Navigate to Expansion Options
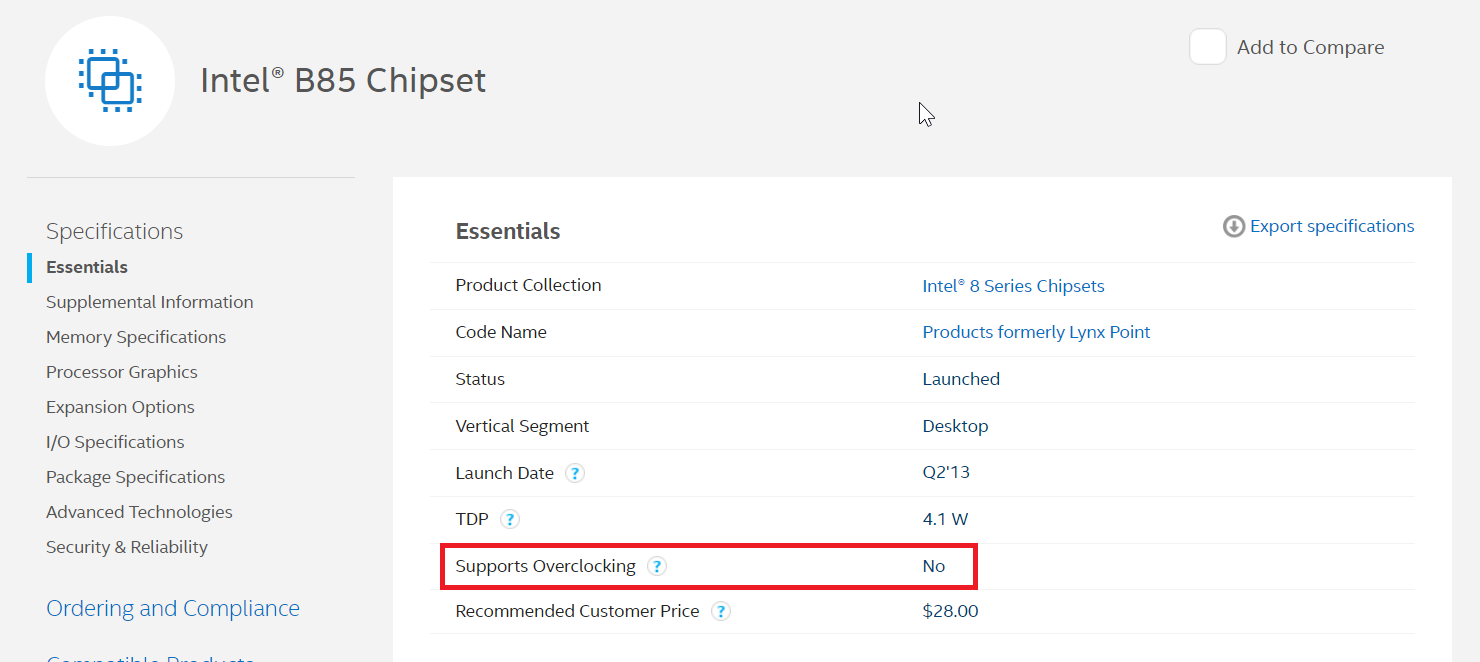This screenshot has width=1480, height=662. click(120, 407)
